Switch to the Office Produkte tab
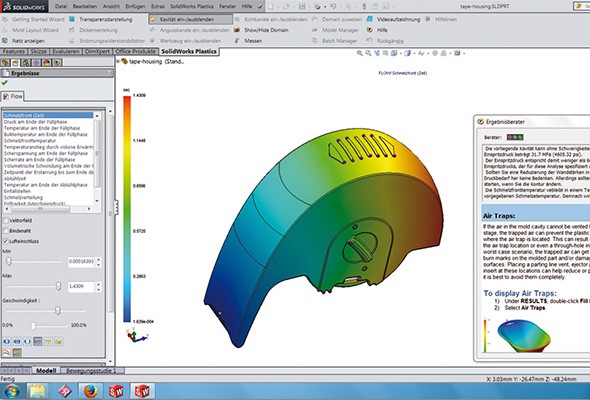The width and height of the screenshot is (590, 400). coord(135,52)
